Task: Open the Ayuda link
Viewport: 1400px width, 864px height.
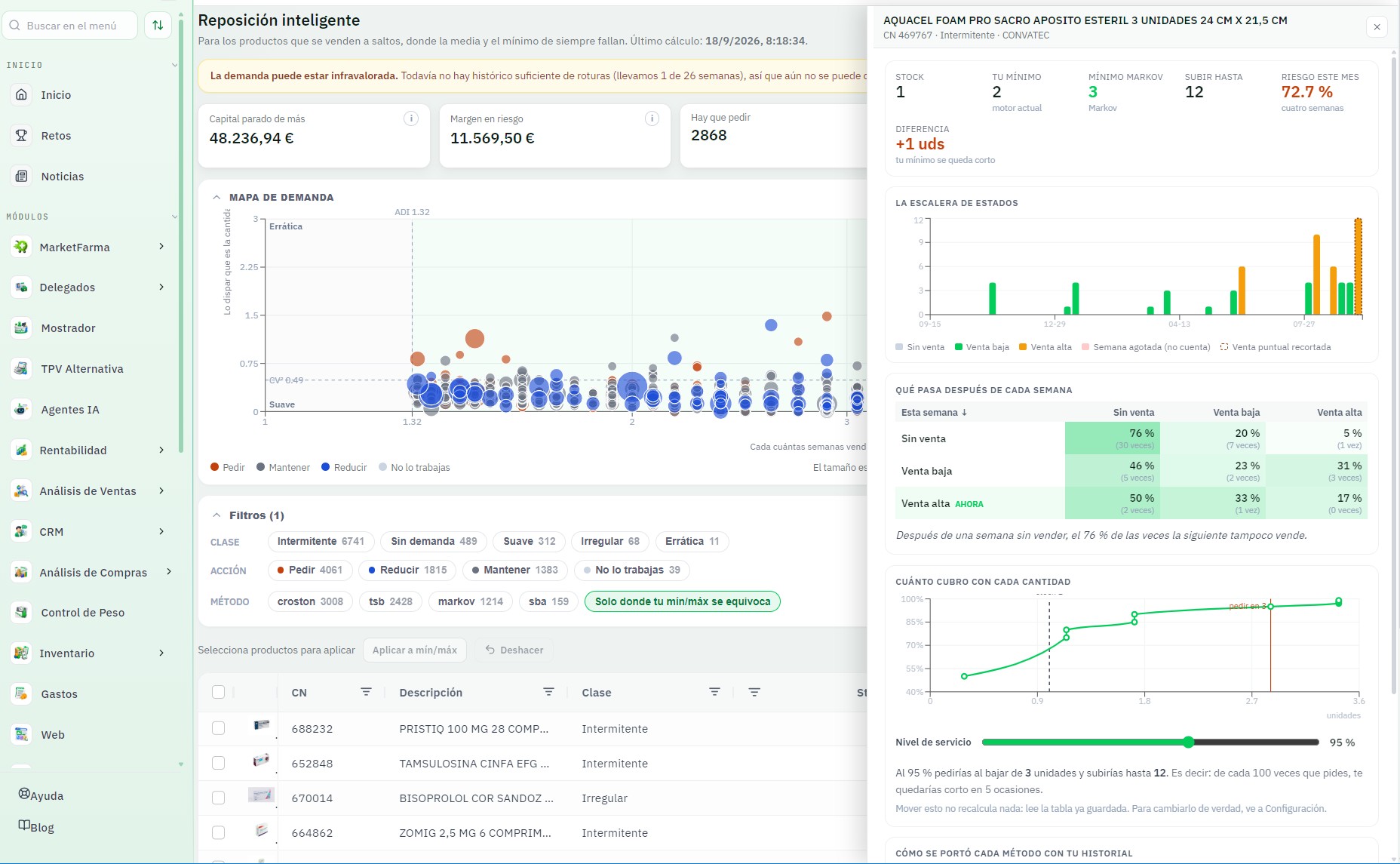Action: [41, 795]
